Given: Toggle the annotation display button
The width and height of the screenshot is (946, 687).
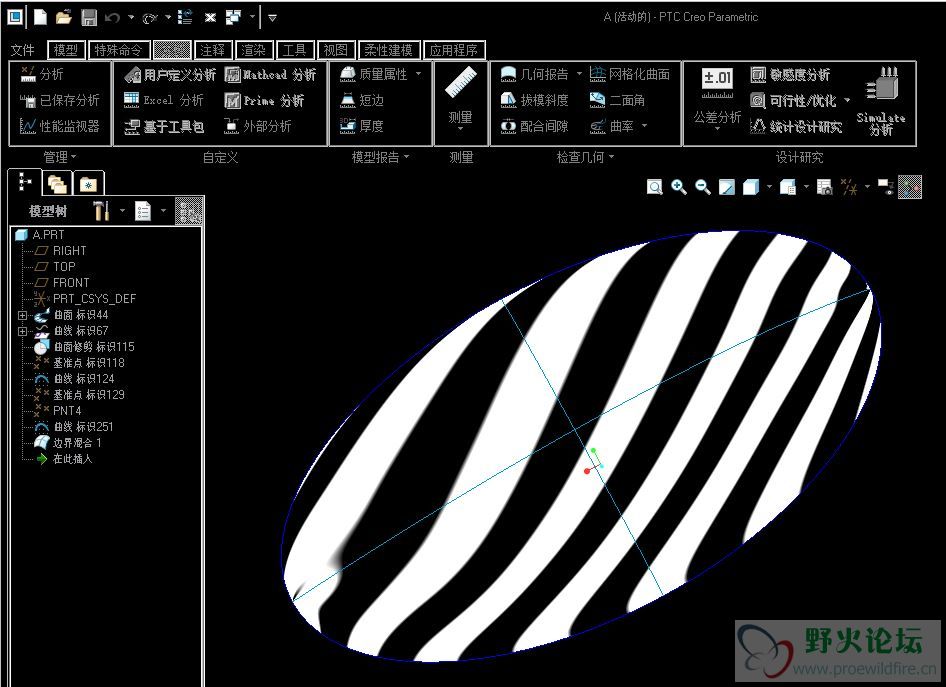Looking at the screenshot, I should [886, 187].
